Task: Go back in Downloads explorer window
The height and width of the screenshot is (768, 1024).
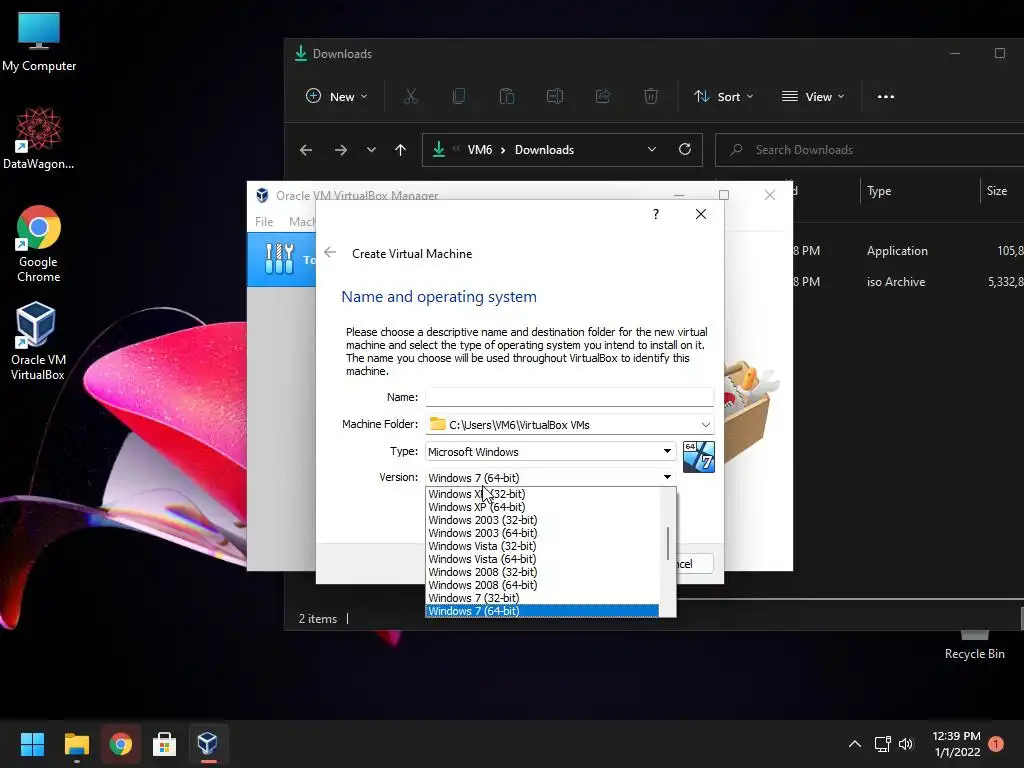Action: [306, 150]
